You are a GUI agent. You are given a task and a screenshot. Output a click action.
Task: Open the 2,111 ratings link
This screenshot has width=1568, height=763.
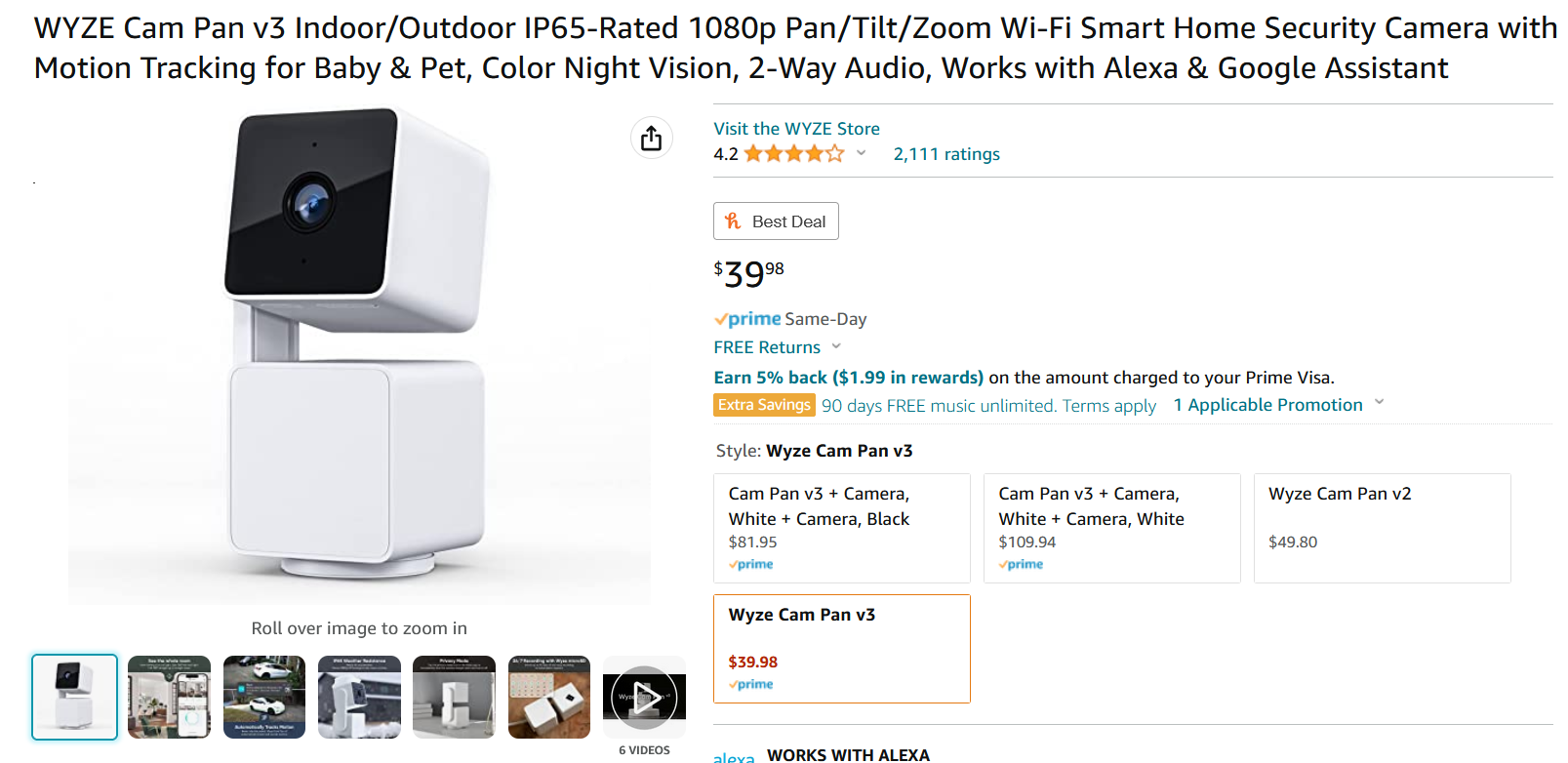[x=946, y=154]
